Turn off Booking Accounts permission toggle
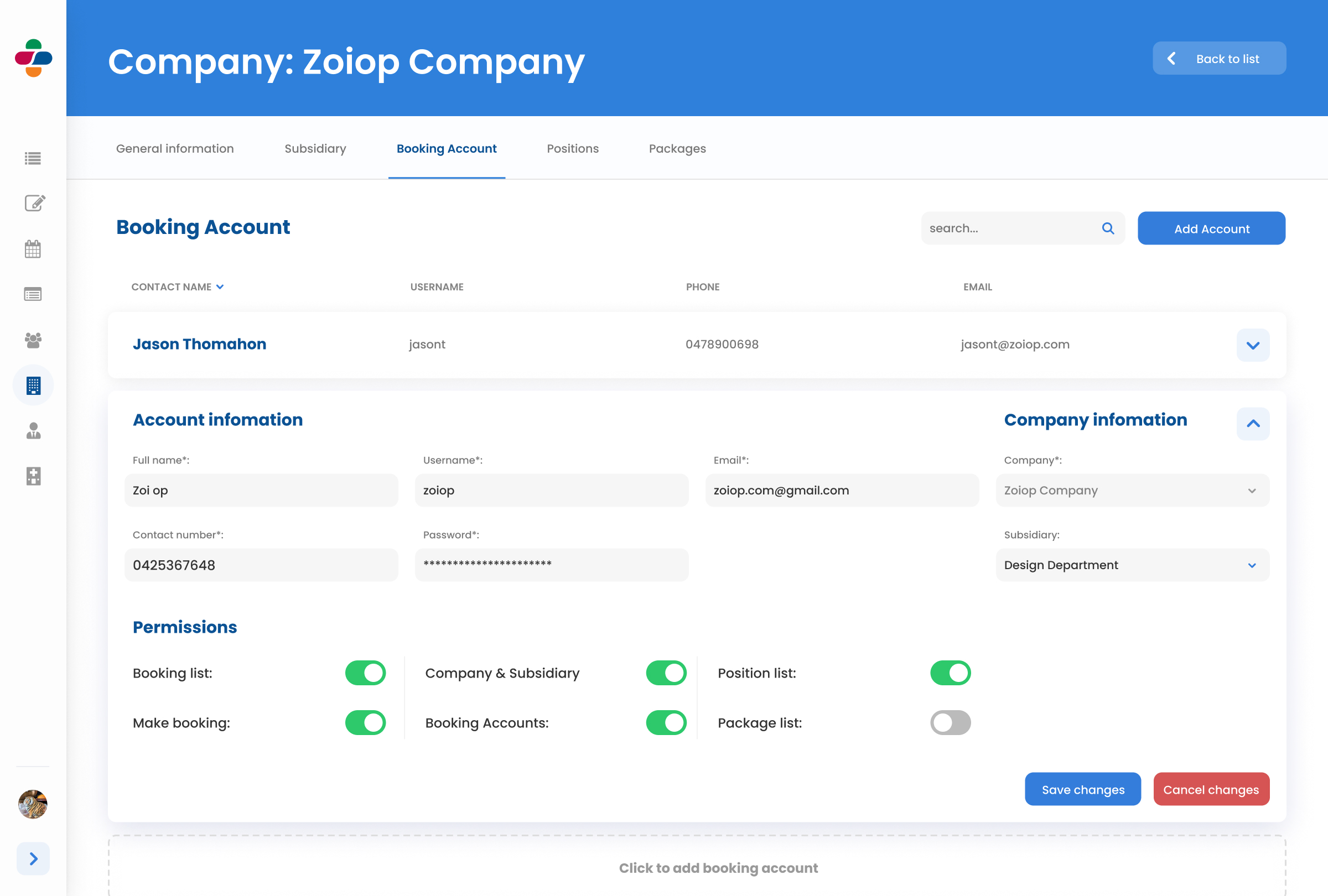The image size is (1328, 896). click(x=666, y=722)
